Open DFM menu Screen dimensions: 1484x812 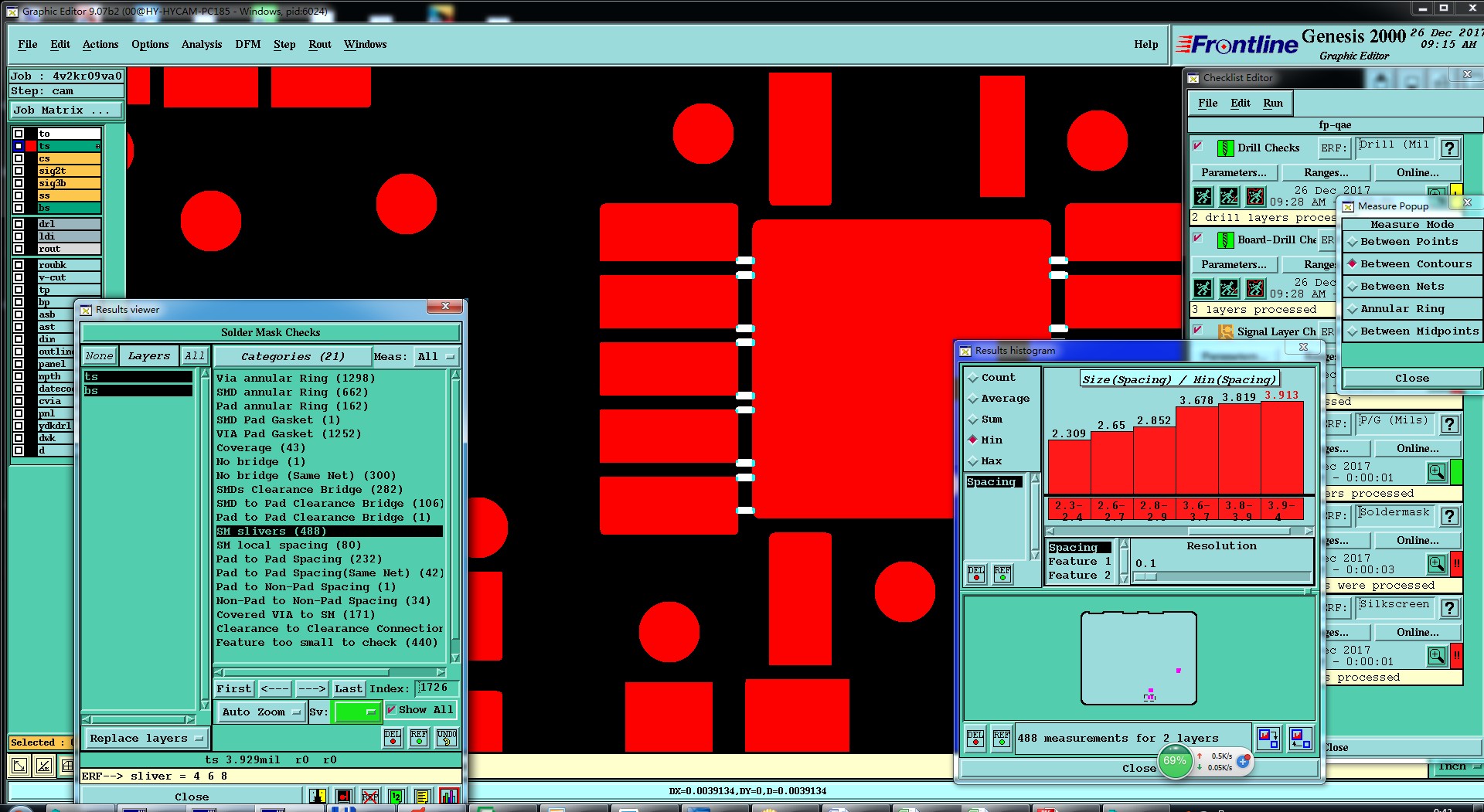point(247,44)
